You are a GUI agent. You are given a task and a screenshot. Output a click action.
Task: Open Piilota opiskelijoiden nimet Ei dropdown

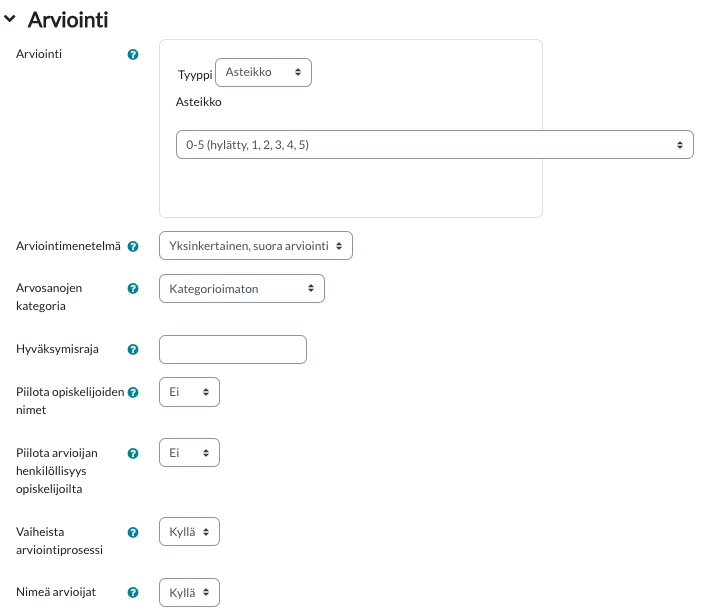[x=189, y=392]
